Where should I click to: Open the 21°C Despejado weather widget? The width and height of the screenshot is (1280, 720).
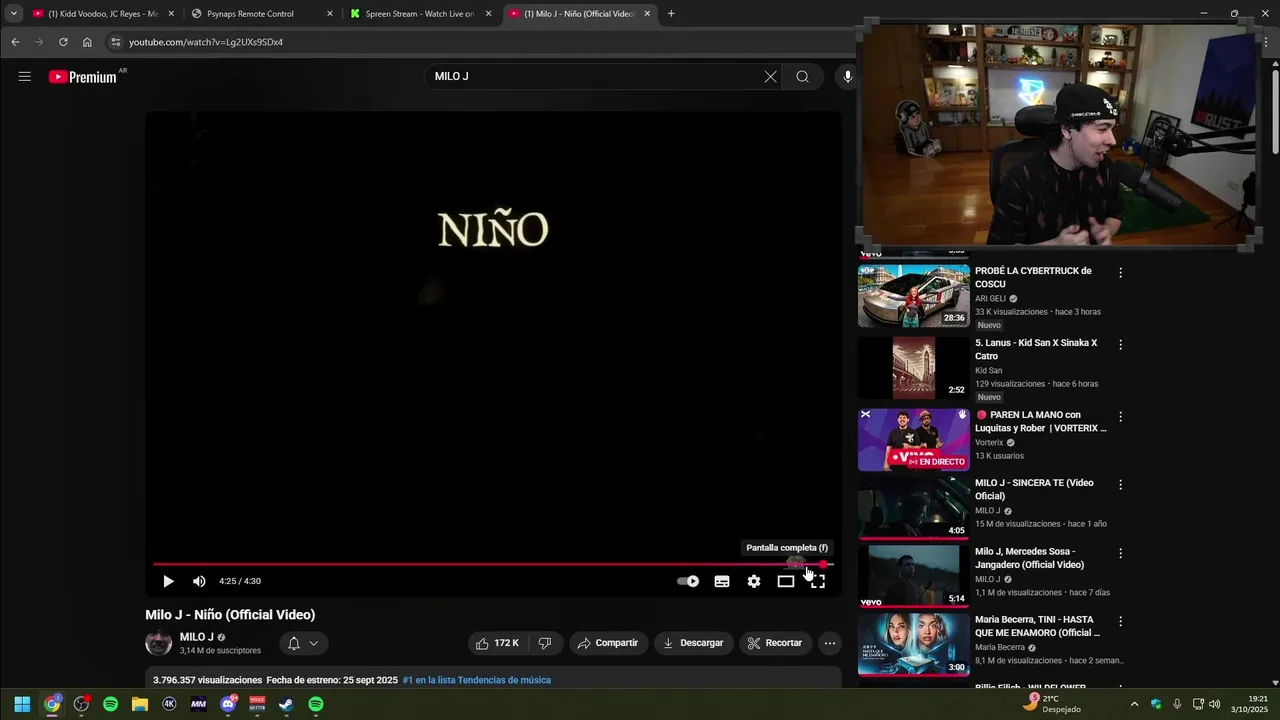pyautogui.click(x=1053, y=704)
